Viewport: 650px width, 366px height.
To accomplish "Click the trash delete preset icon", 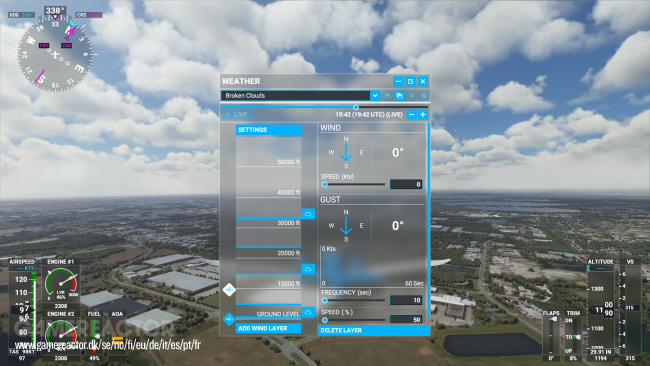I will [424, 96].
